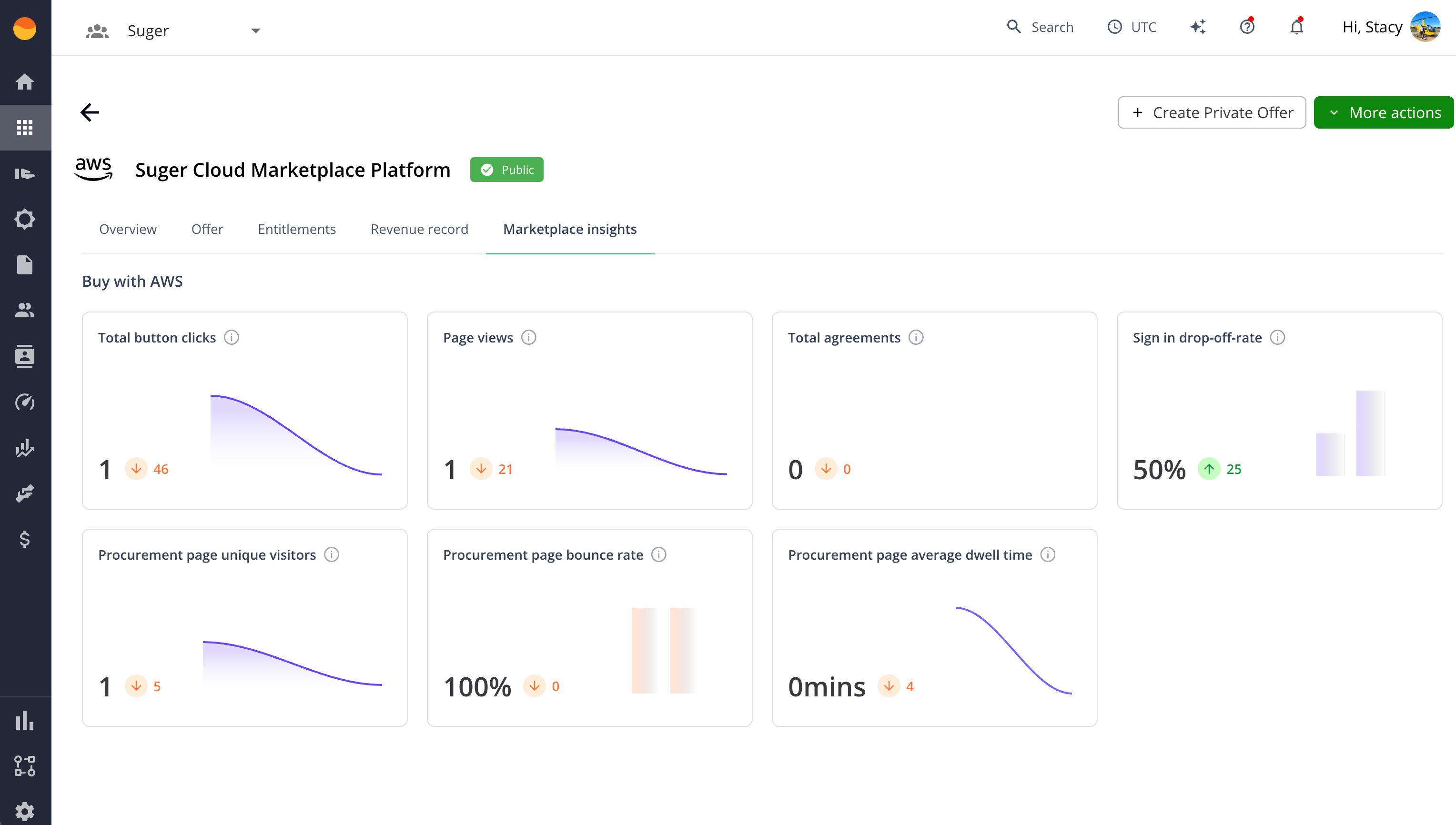
Task: Open the apps grid sidebar icon
Action: coord(25,128)
